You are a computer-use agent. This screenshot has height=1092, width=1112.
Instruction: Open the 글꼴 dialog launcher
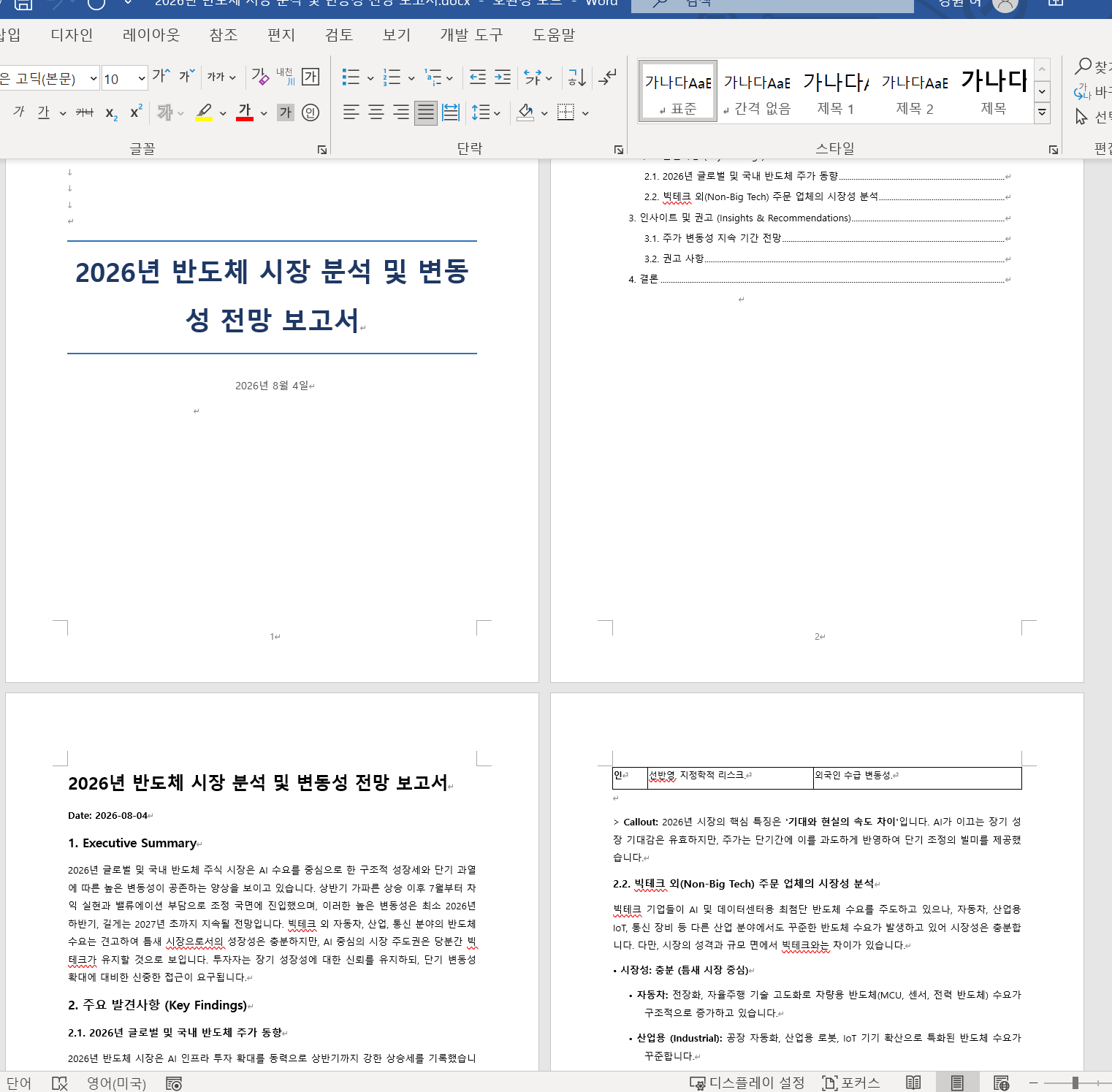pos(322,150)
